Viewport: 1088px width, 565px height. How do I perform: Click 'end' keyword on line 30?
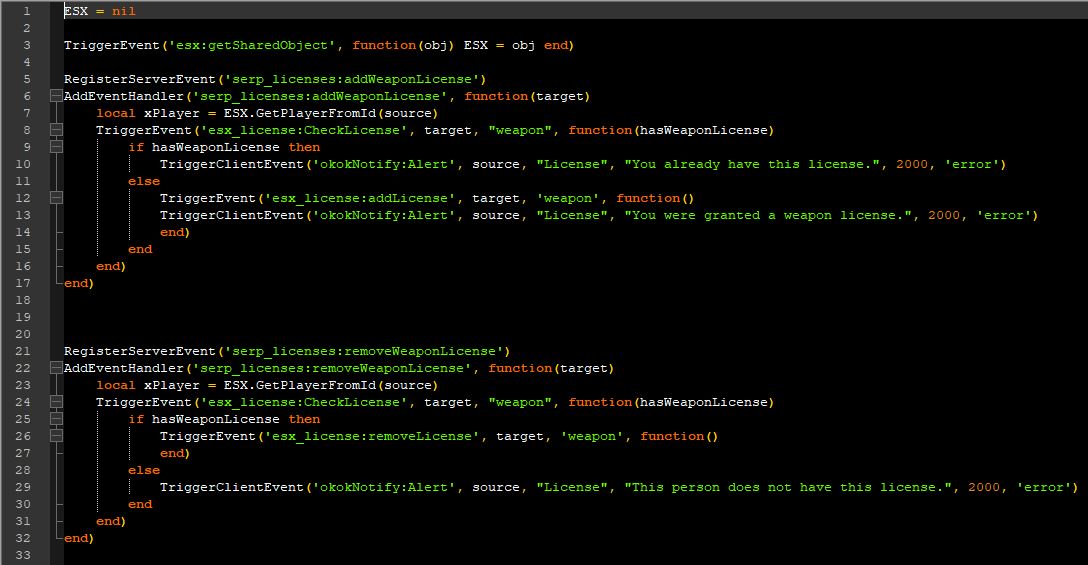pyautogui.click(x=139, y=504)
